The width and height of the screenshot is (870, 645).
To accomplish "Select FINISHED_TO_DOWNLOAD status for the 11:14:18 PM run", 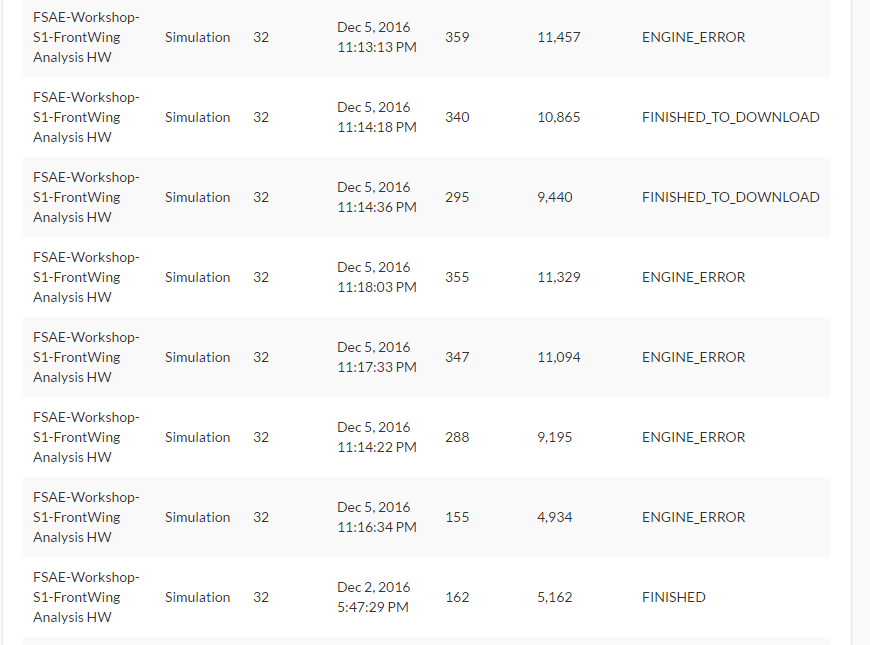I will (x=730, y=117).
